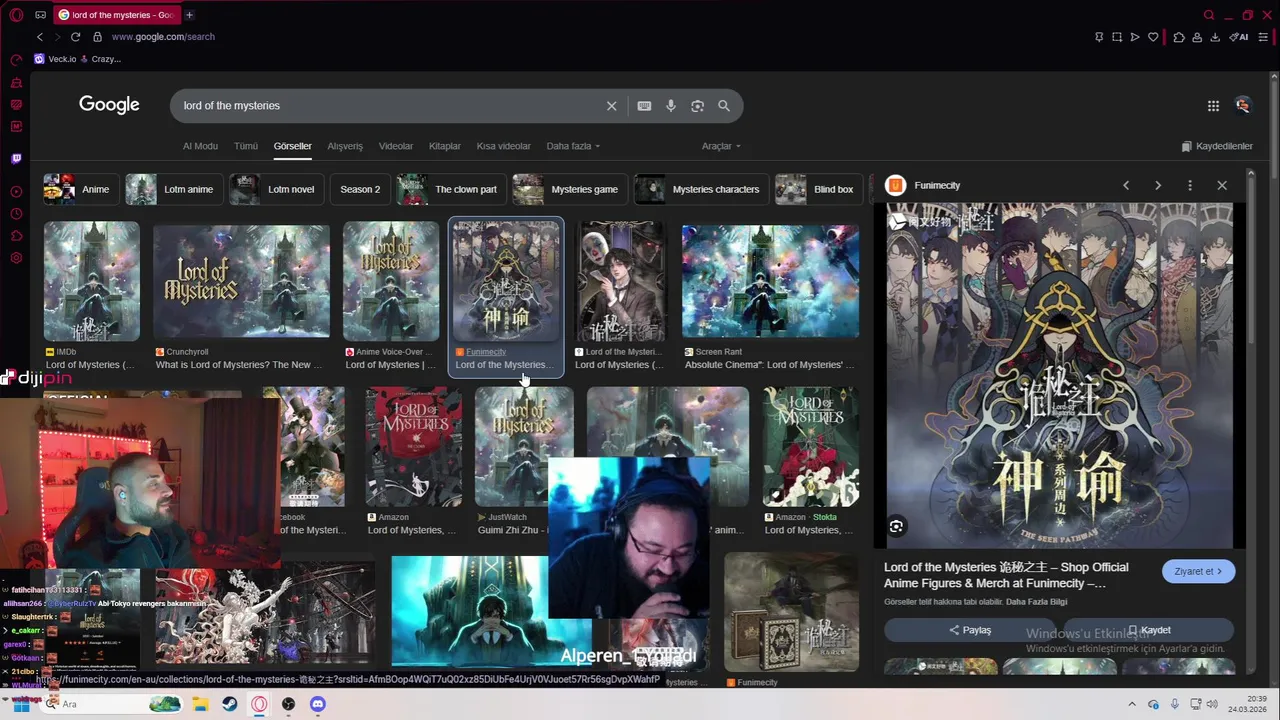Viewport: 1280px width, 720px height.
Task: Open the Screen Rant image result thumbnail
Action: click(770, 282)
